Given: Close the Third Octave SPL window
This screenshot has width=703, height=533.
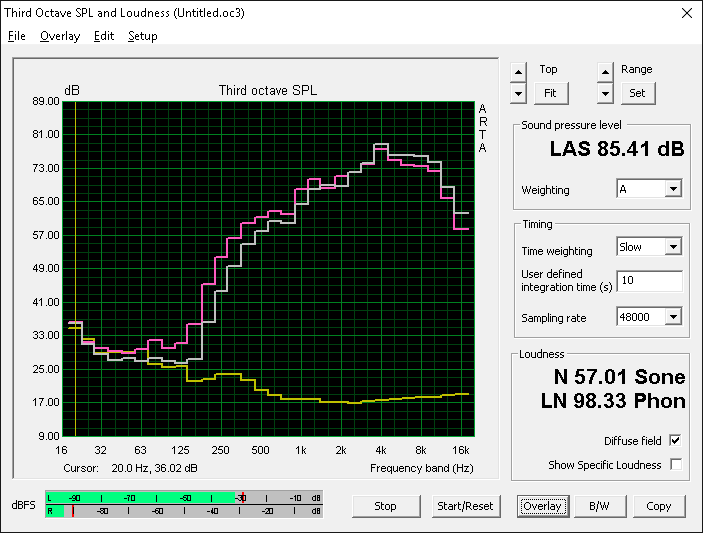Looking at the screenshot, I should [x=686, y=13].
